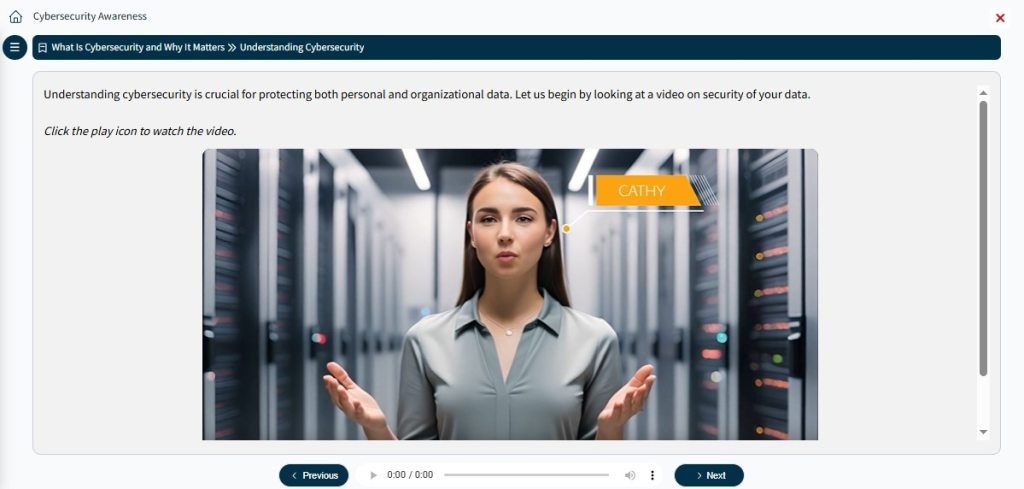This screenshot has height=489, width=1024.
Task: Select the 'Understanding Cybersecurity' breadcrumb
Action: coord(302,48)
